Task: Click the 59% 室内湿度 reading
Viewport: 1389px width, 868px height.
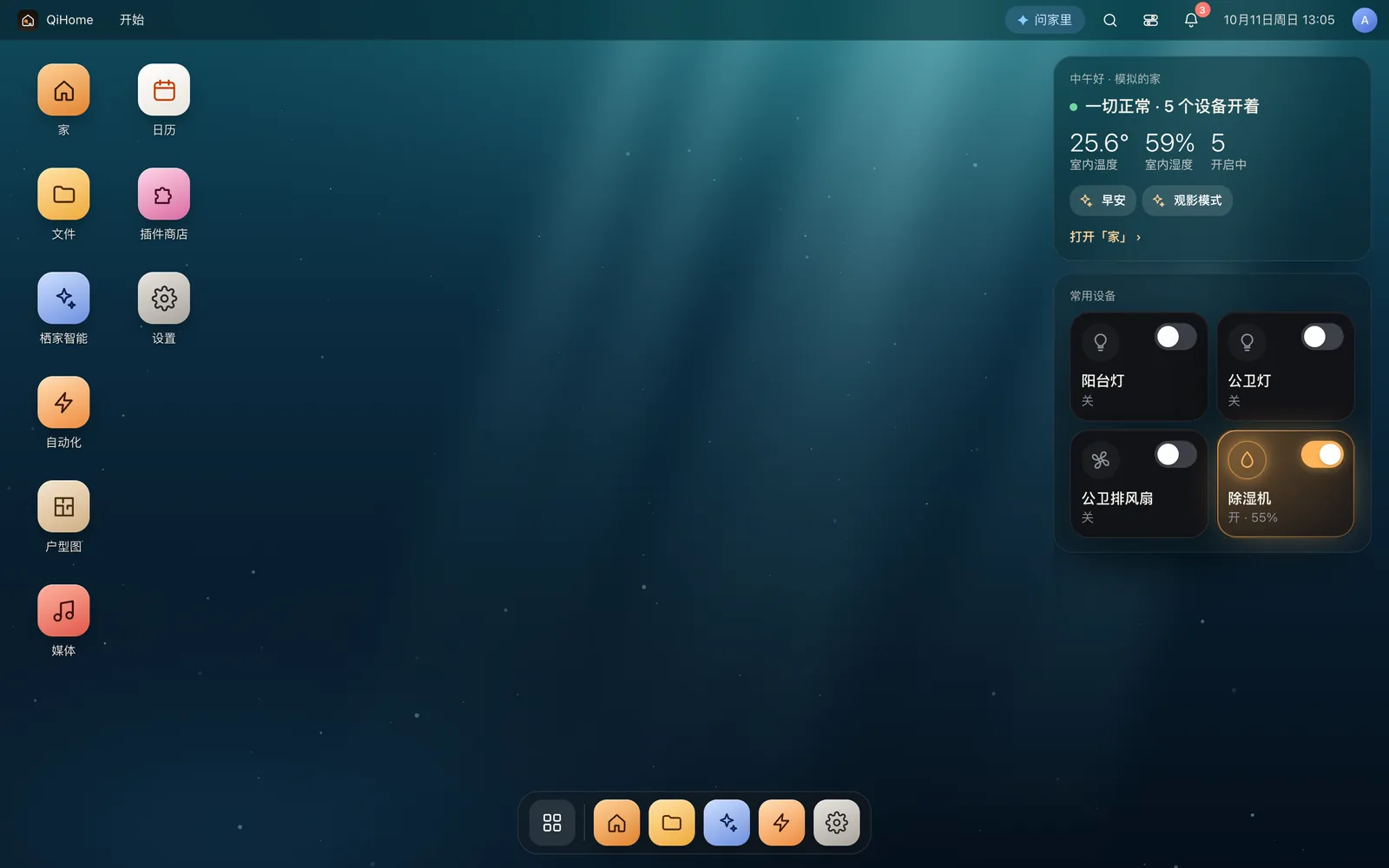Action: click(x=1169, y=151)
